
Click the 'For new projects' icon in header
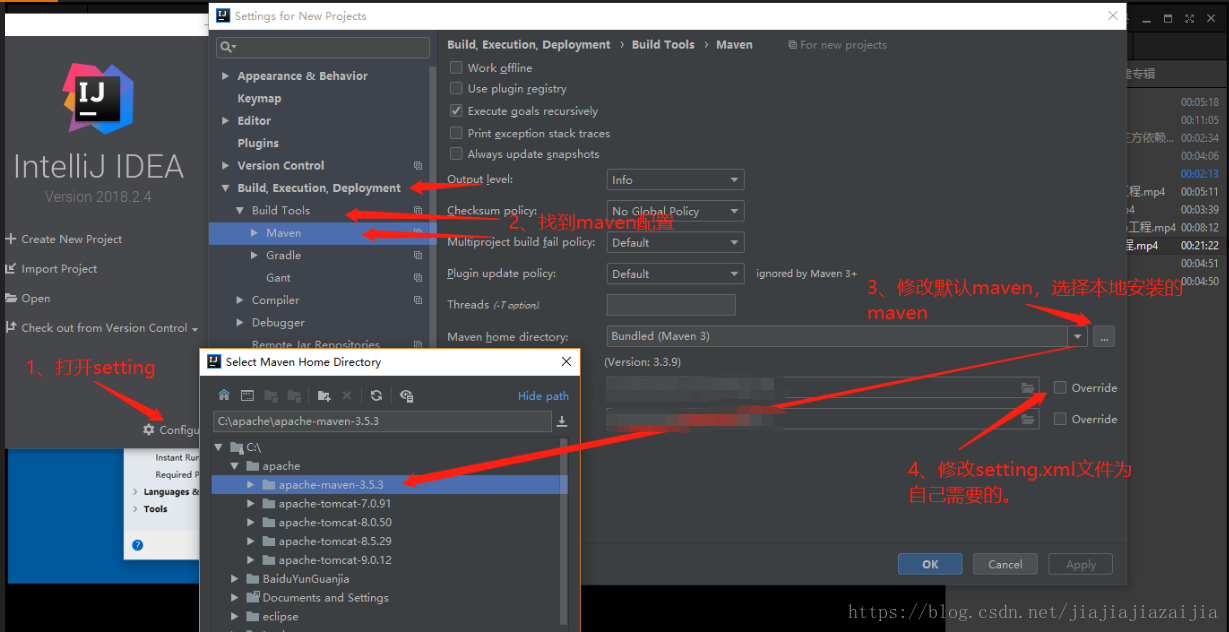coord(792,45)
